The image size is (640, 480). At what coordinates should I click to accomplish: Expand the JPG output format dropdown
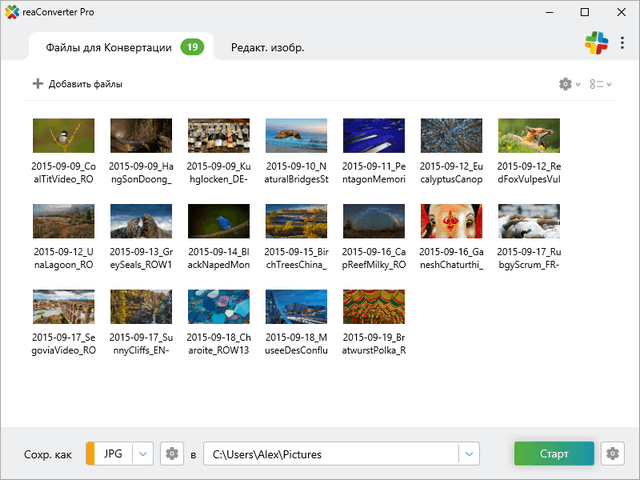[x=143, y=453]
